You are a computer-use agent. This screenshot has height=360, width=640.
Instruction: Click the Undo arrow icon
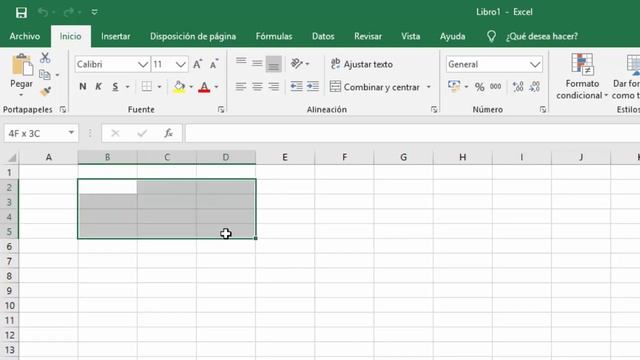point(42,12)
